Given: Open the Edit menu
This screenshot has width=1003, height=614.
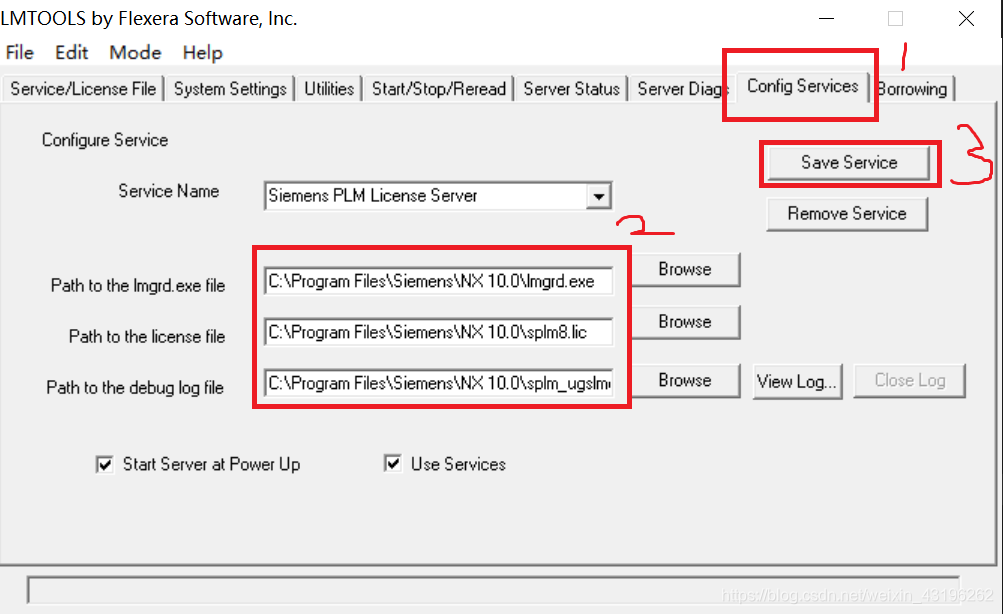Looking at the screenshot, I should [71, 52].
